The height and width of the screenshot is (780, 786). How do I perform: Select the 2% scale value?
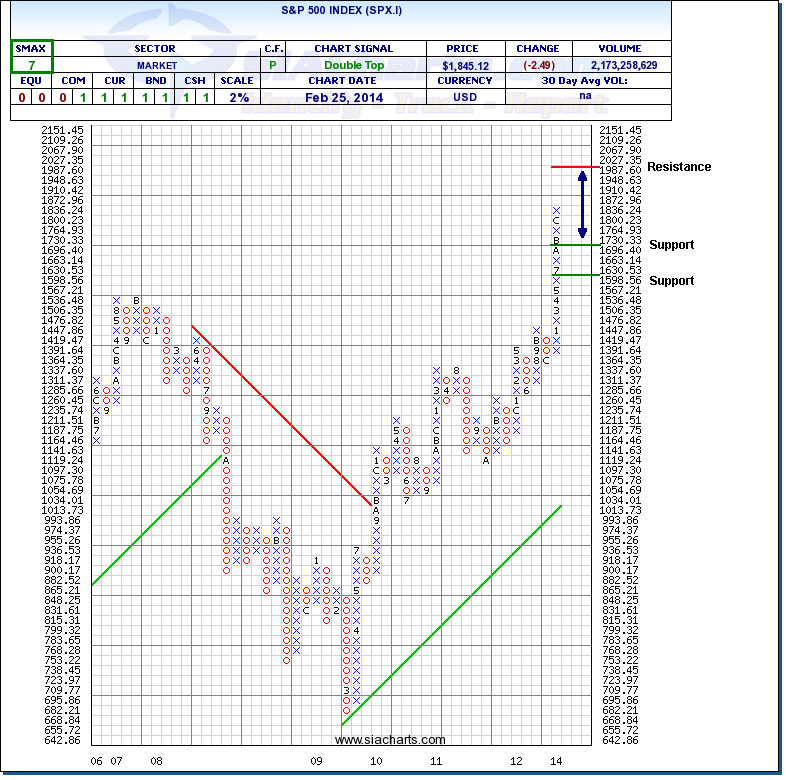(x=237, y=97)
